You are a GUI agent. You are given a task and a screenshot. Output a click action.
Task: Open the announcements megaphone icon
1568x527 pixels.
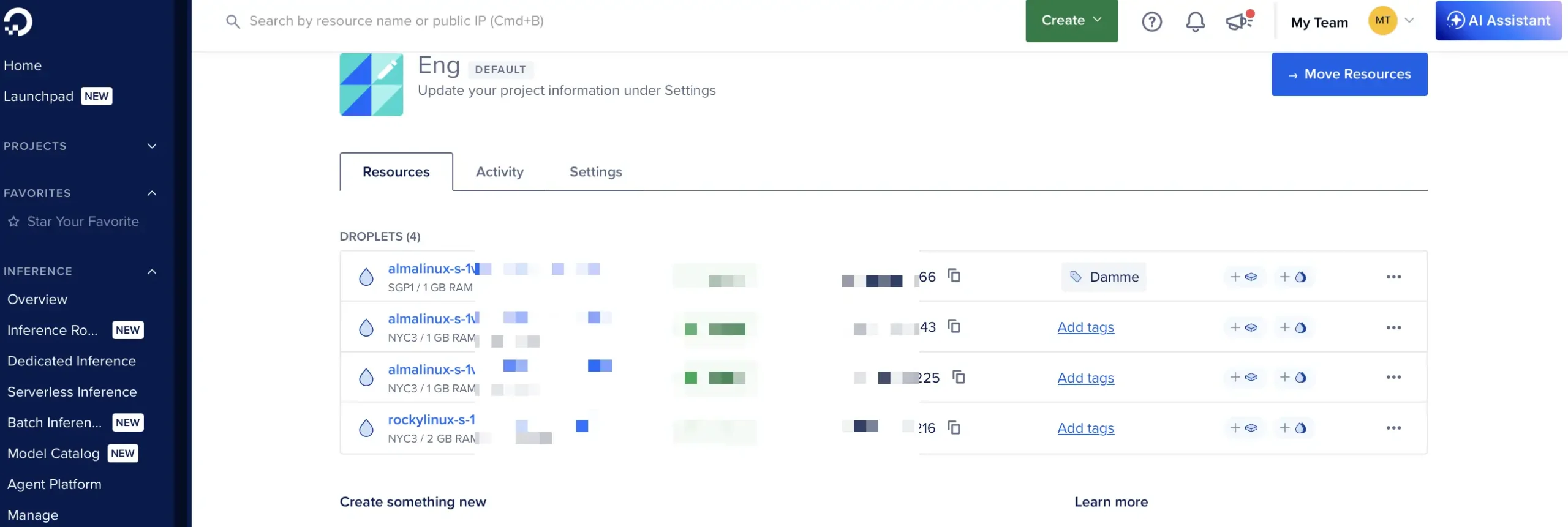[1240, 21]
